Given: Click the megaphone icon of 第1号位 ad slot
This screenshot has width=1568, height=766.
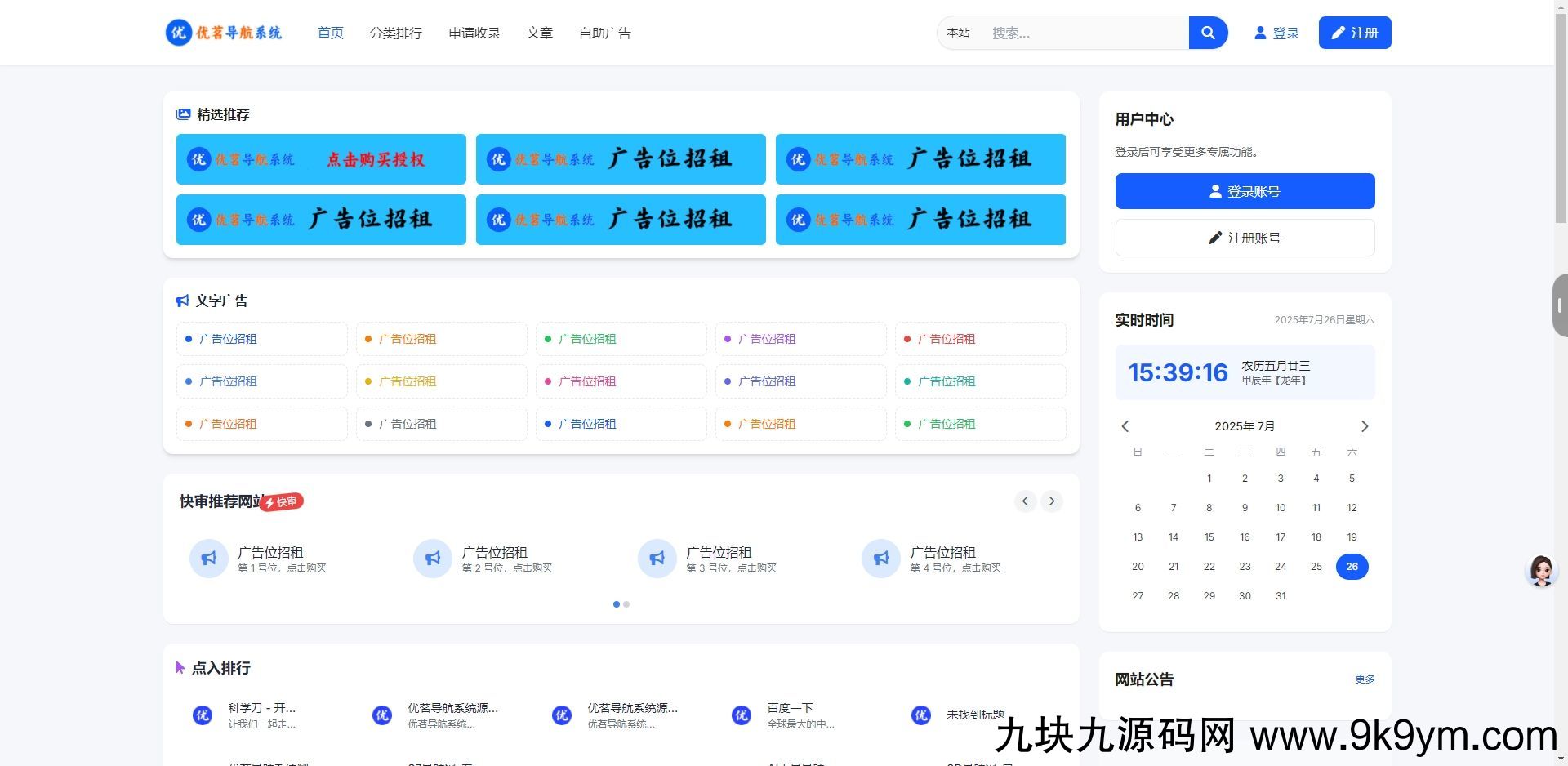Looking at the screenshot, I should tap(208, 558).
